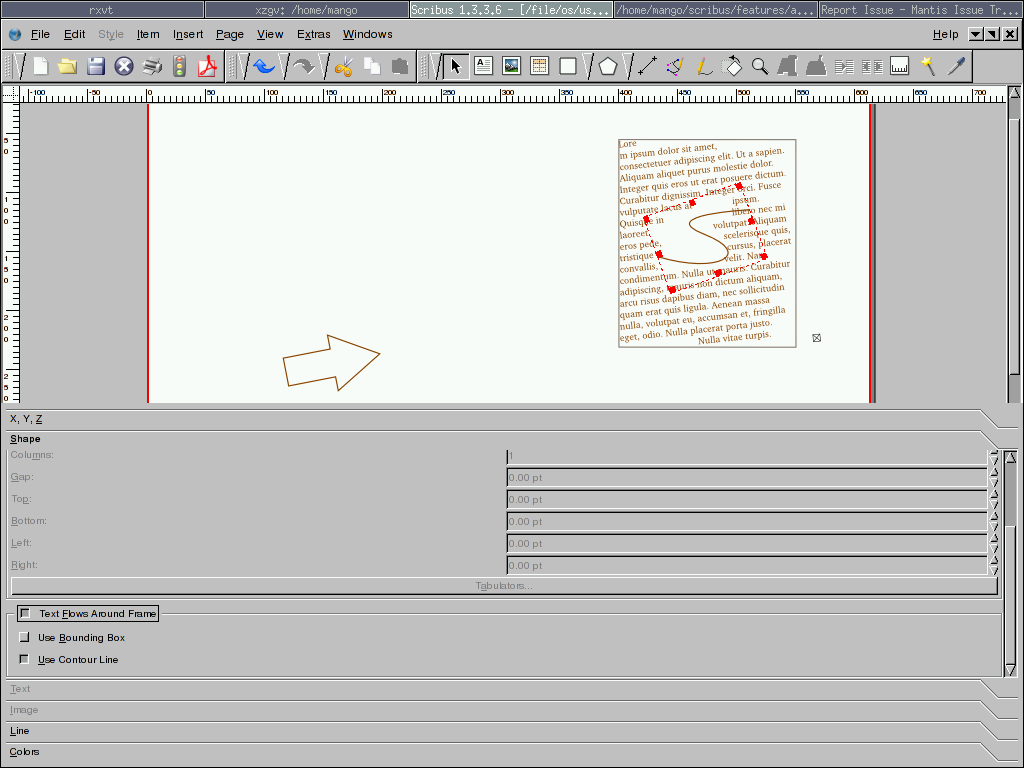Click the Cut scissors icon

(x=344, y=67)
